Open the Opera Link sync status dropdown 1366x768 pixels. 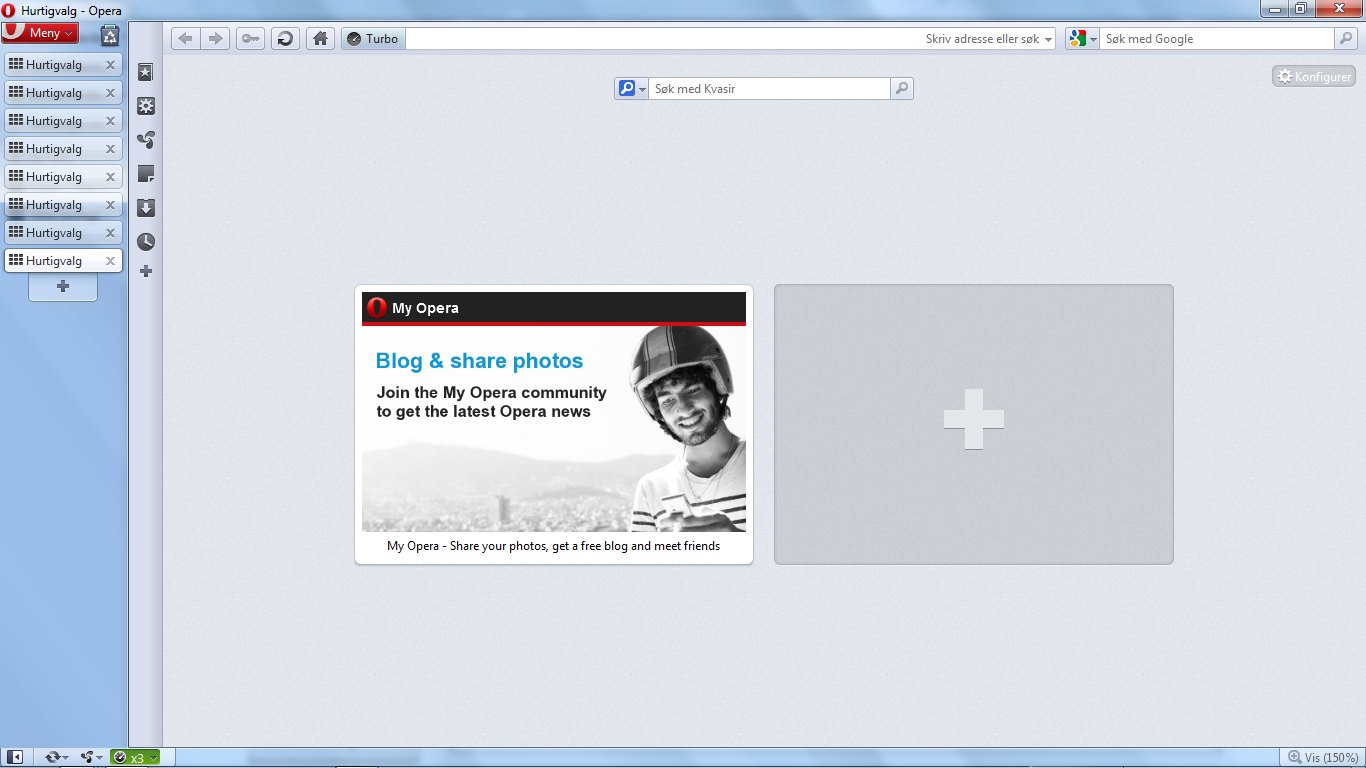click(56, 757)
